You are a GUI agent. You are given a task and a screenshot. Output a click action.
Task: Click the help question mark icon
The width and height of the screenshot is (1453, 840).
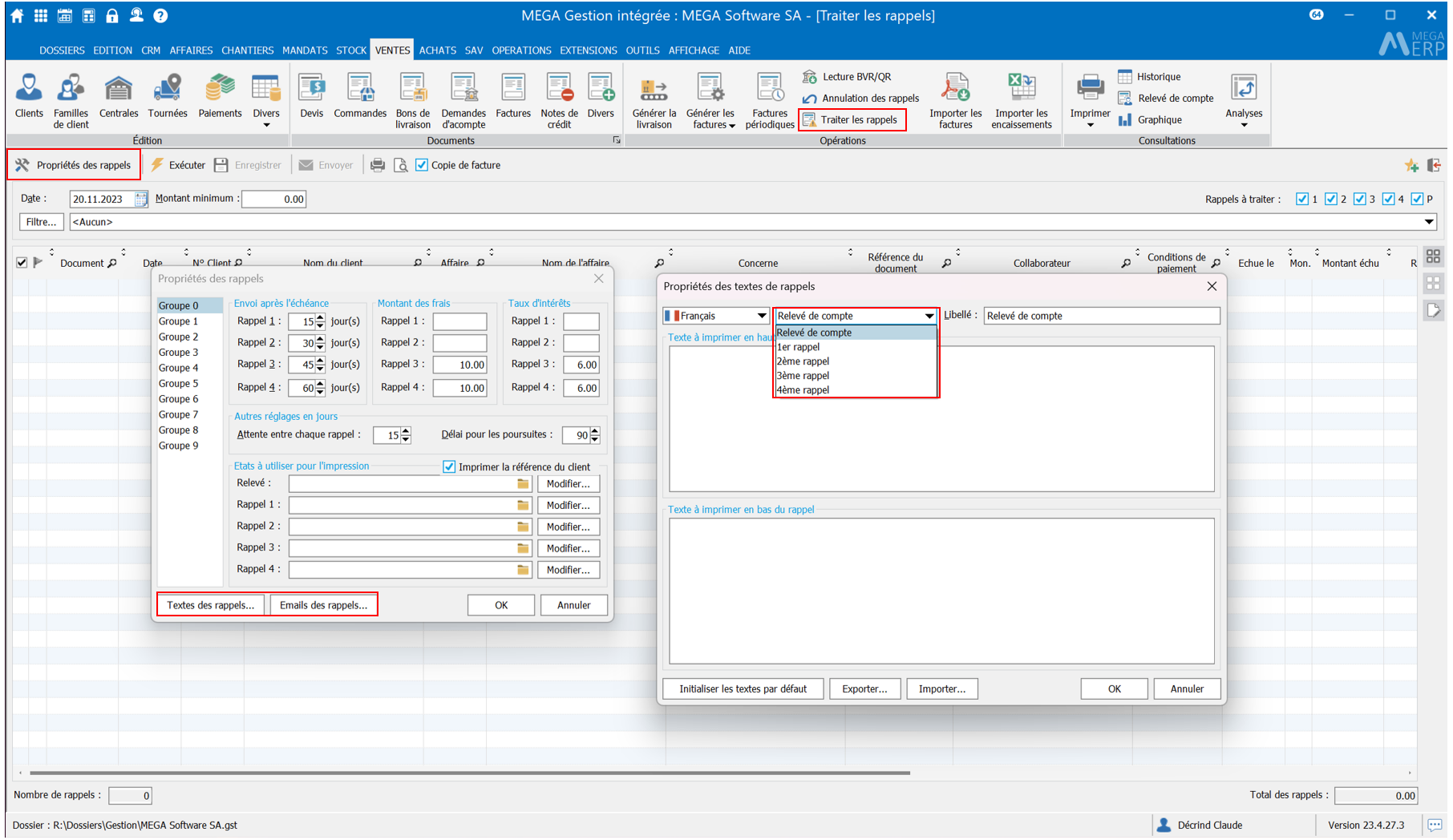160,15
